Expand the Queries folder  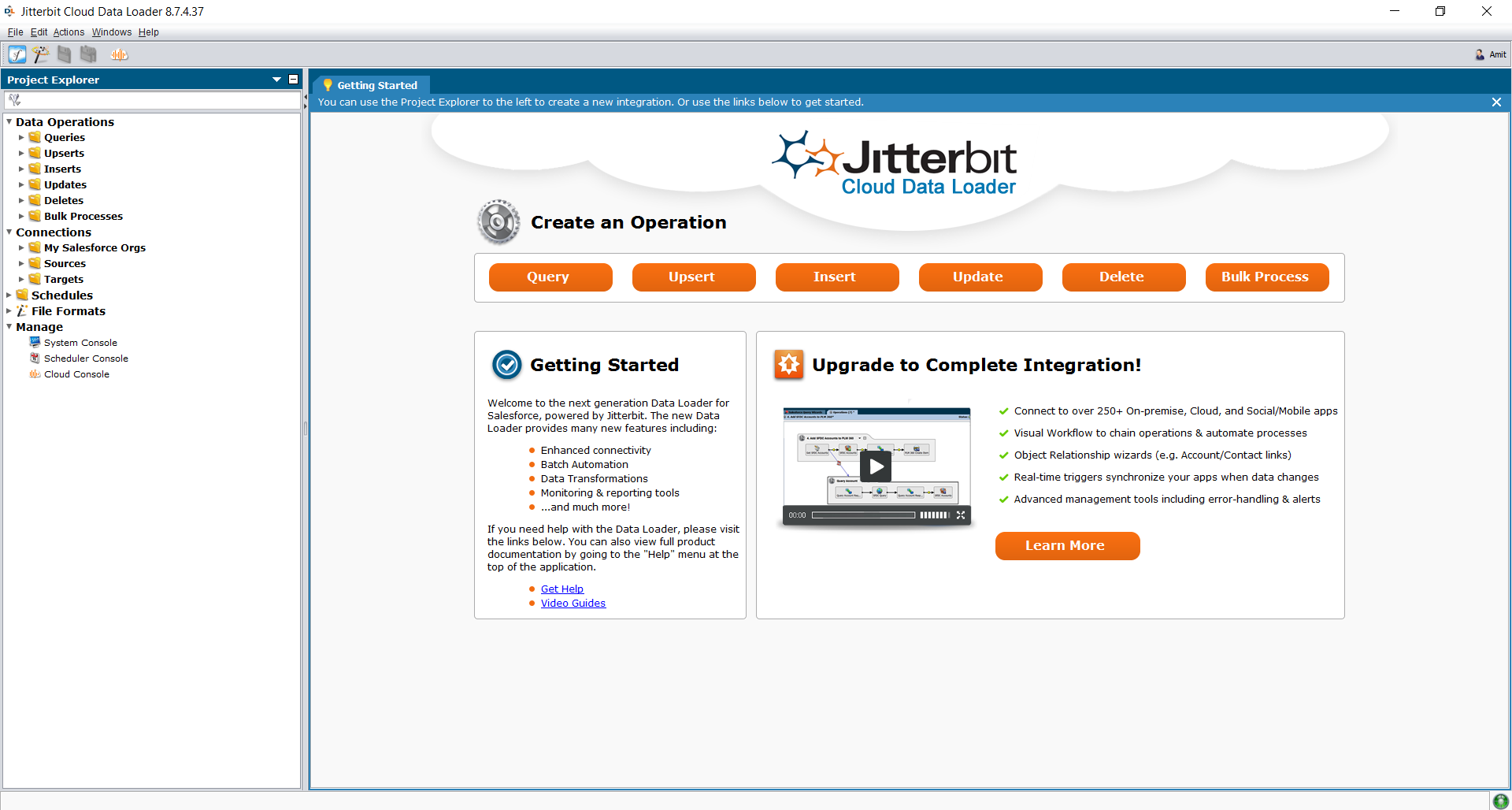pos(22,138)
